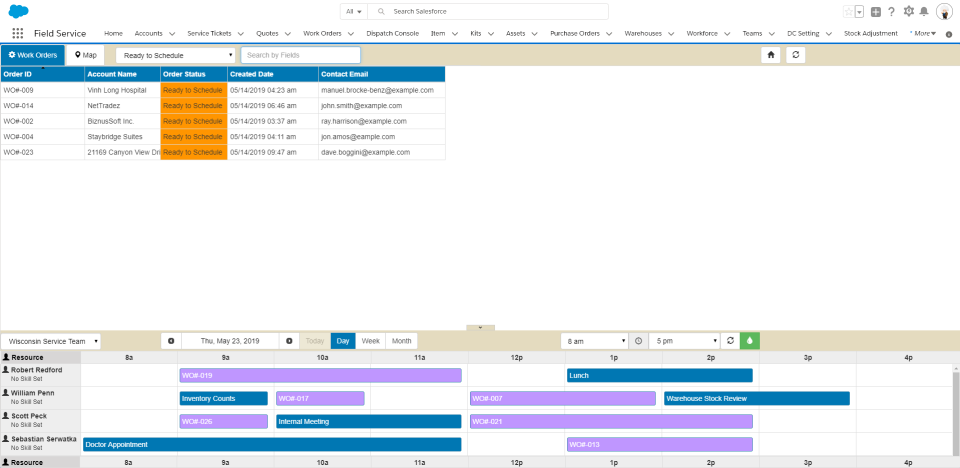Open the Dispatch Console tab
This screenshot has width=960, height=468.
coord(392,34)
